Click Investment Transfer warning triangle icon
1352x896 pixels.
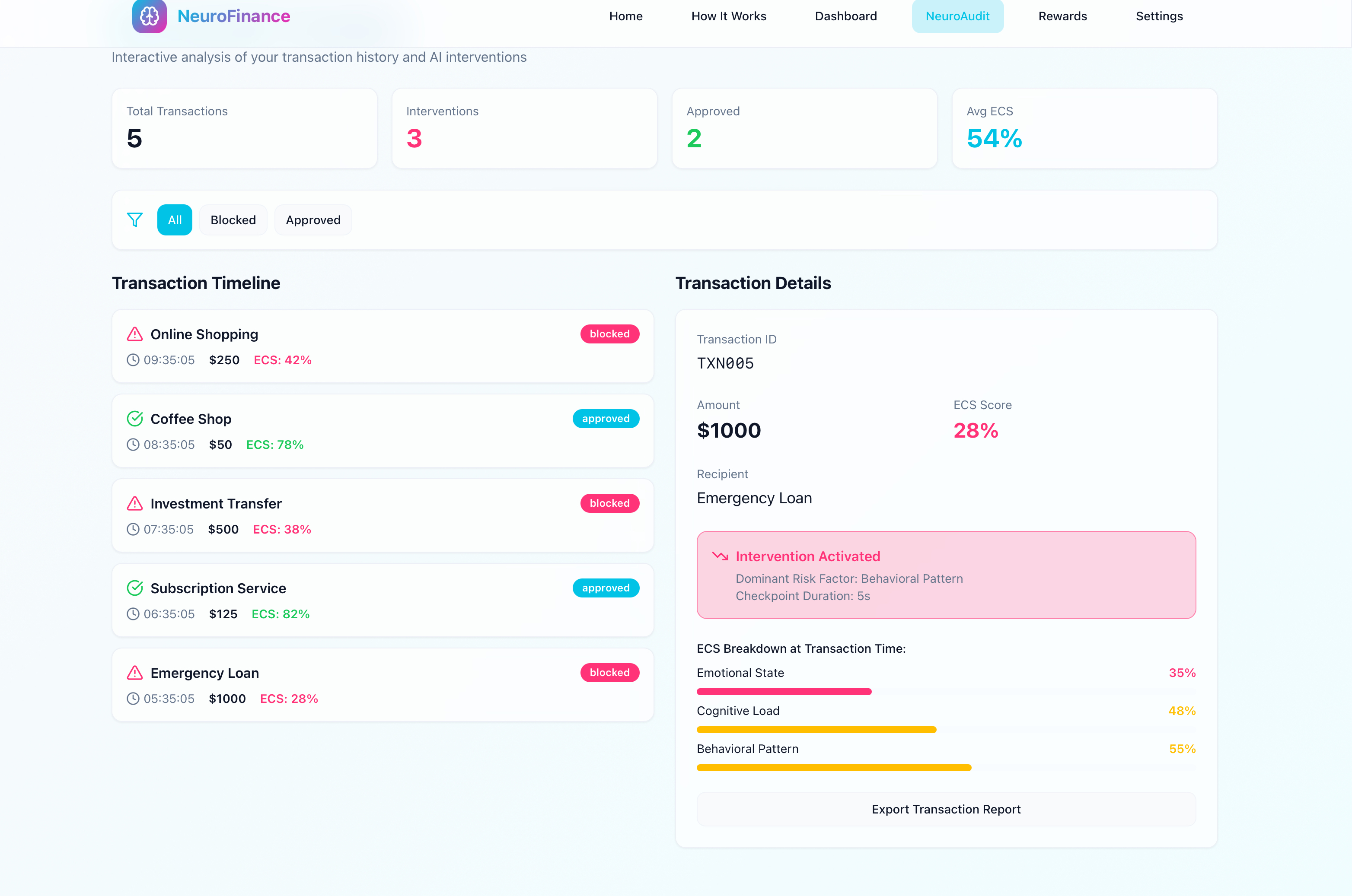pos(135,503)
